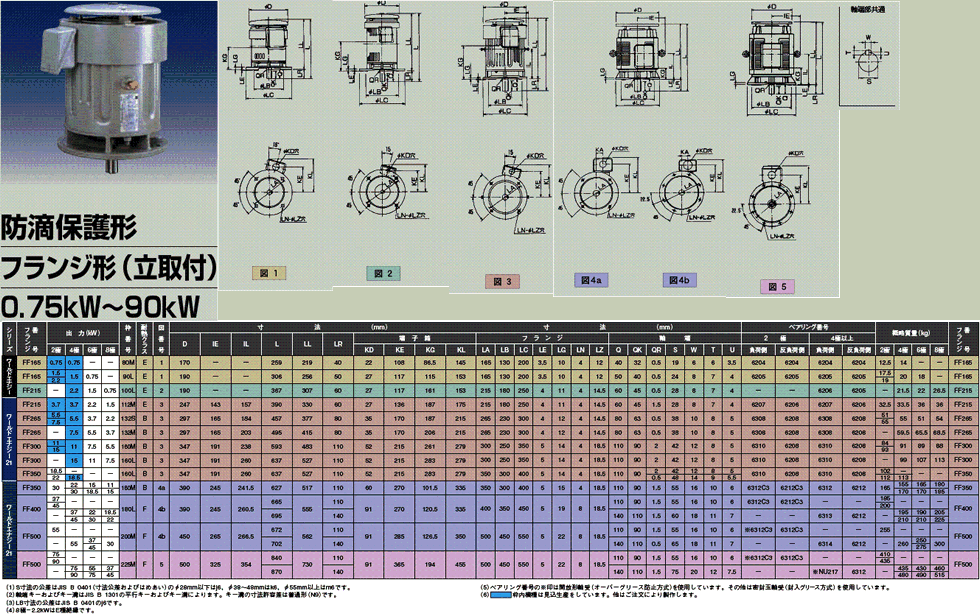Select the pink 図5 figure label
This screenshot has height=614, width=980.
777,286
